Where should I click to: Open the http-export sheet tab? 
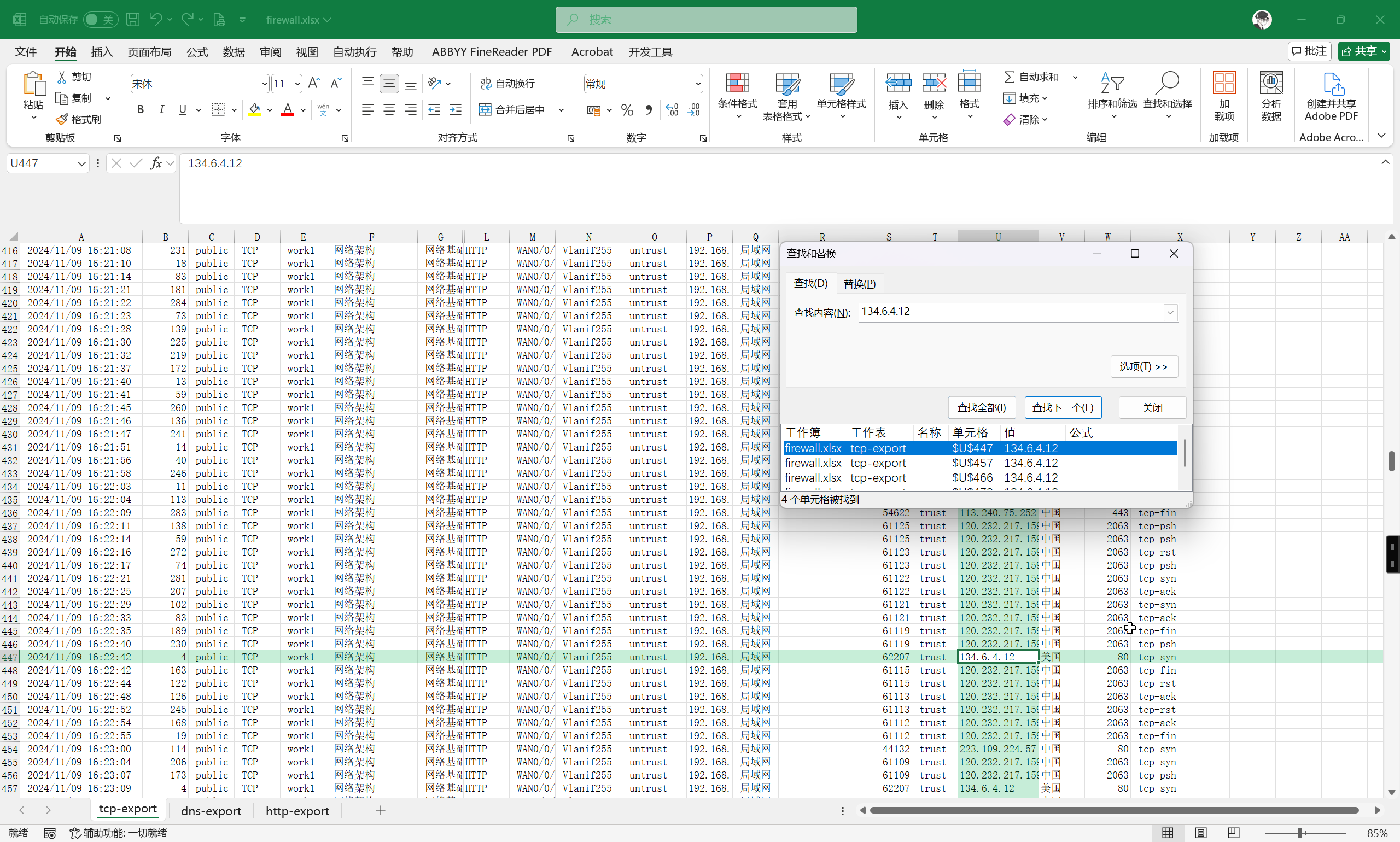pos(297,811)
